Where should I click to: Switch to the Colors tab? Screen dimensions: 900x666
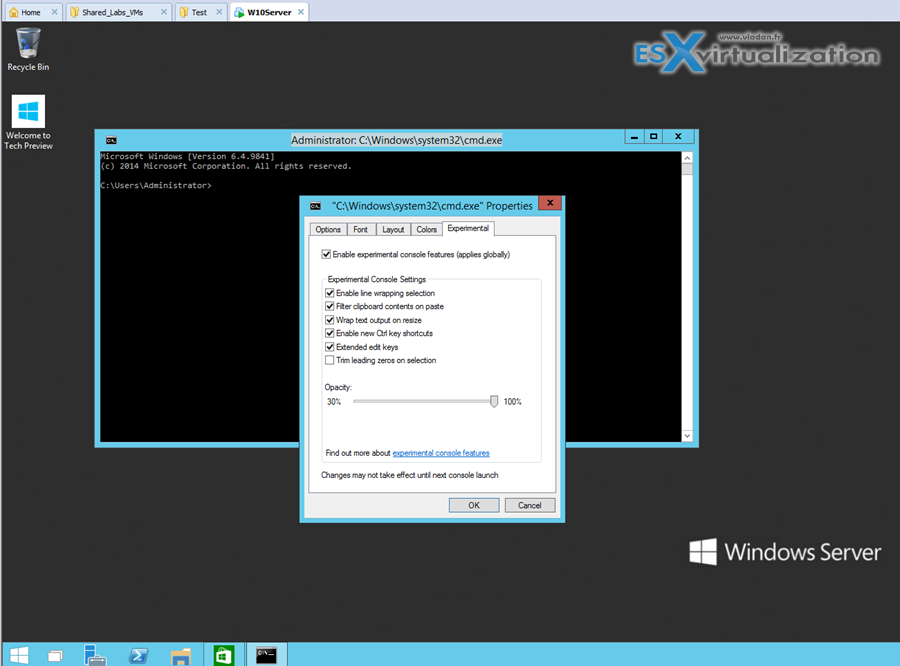coord(426,229)
